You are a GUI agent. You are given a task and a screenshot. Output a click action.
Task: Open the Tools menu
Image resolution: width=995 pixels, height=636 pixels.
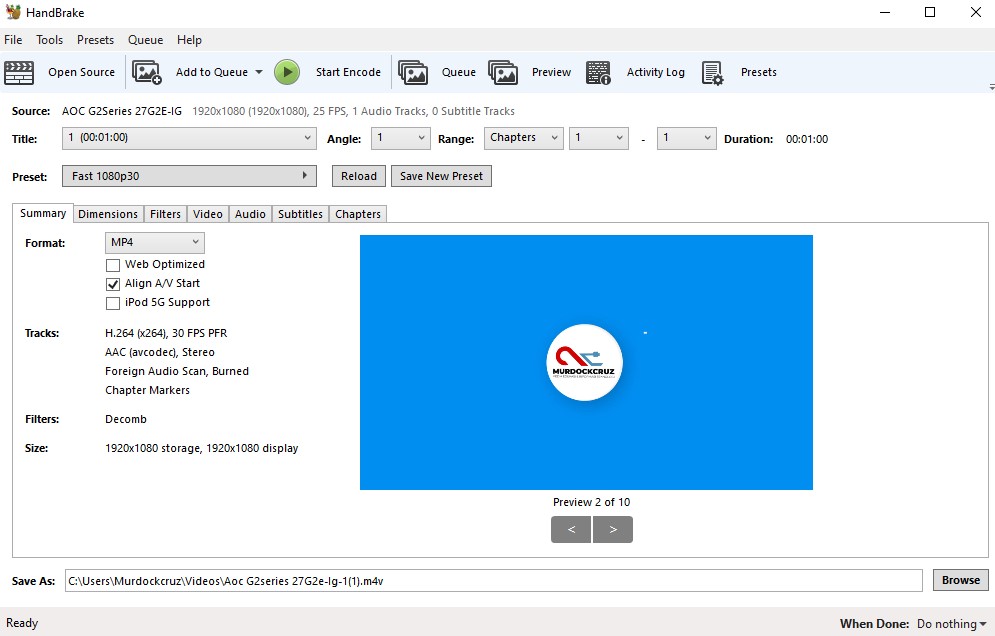(49, 39)
